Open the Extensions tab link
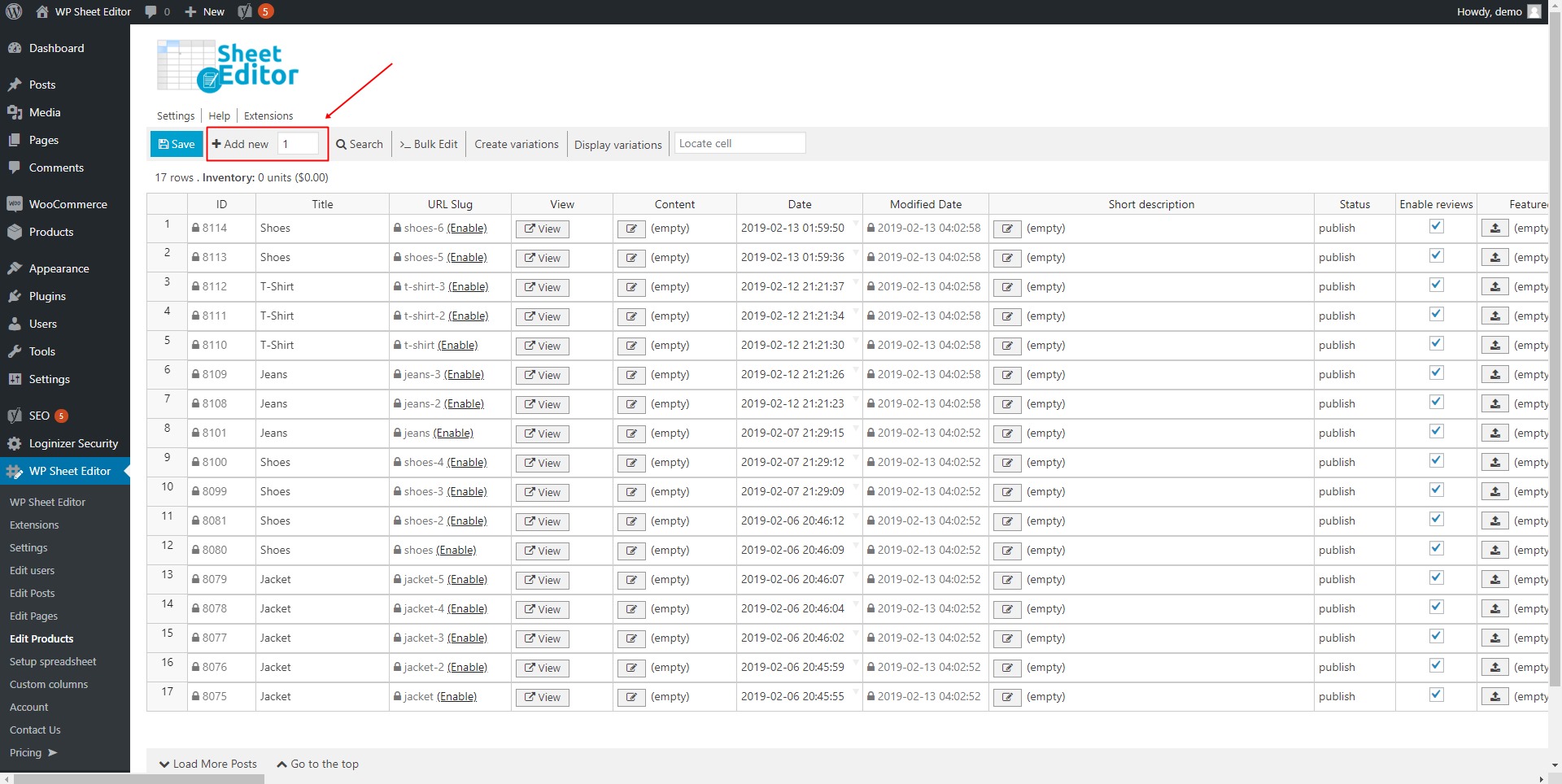This screenshot has height=784, width=1562. click(x=268, y=115)
